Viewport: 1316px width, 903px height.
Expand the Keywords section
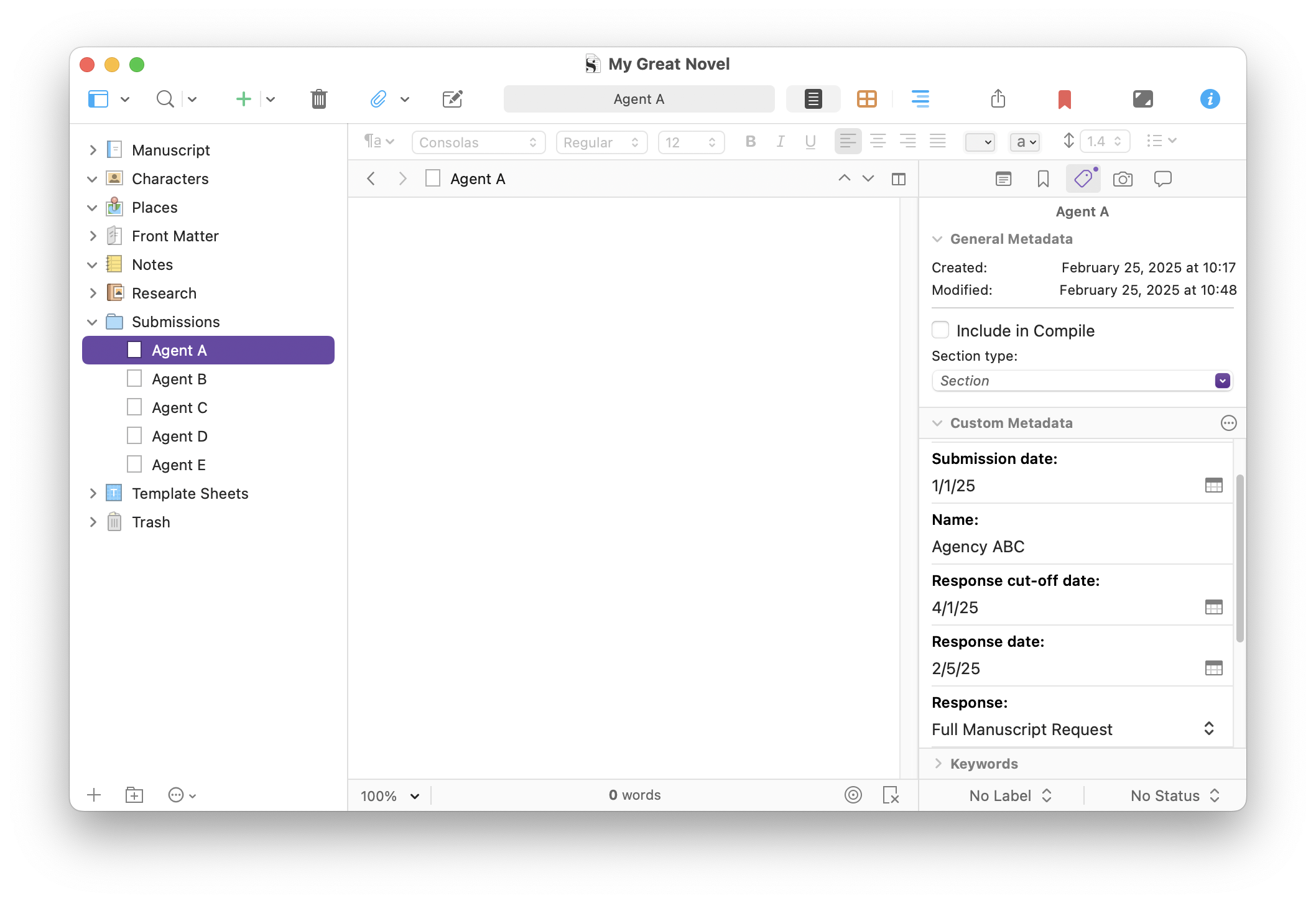(x=938, y=764)
